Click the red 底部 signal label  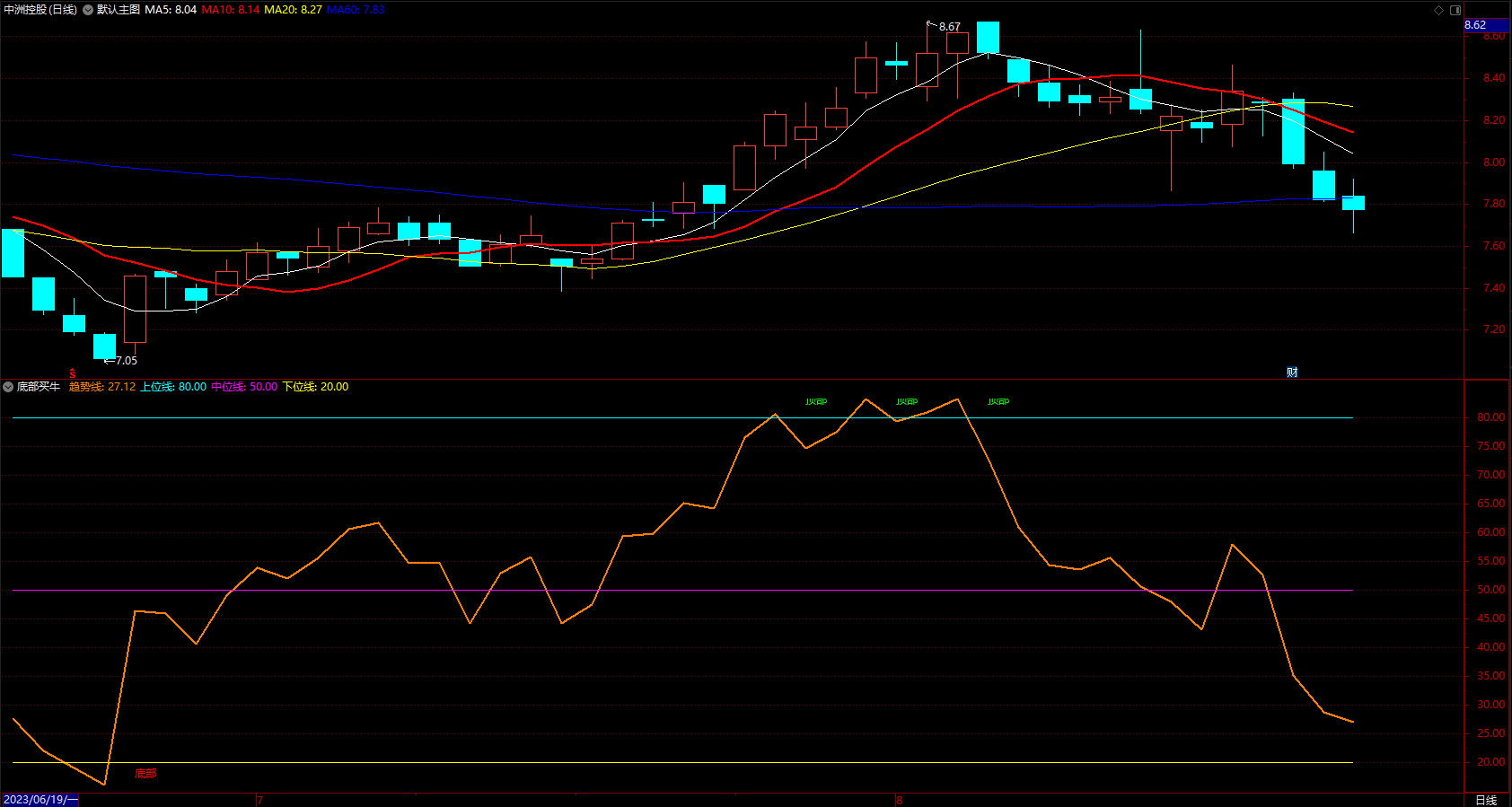tap(145, 774)
